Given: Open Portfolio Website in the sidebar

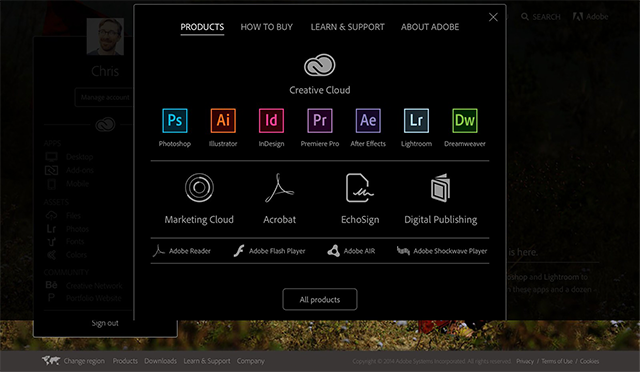Looking at the screenshot, I should pos(93,298).
